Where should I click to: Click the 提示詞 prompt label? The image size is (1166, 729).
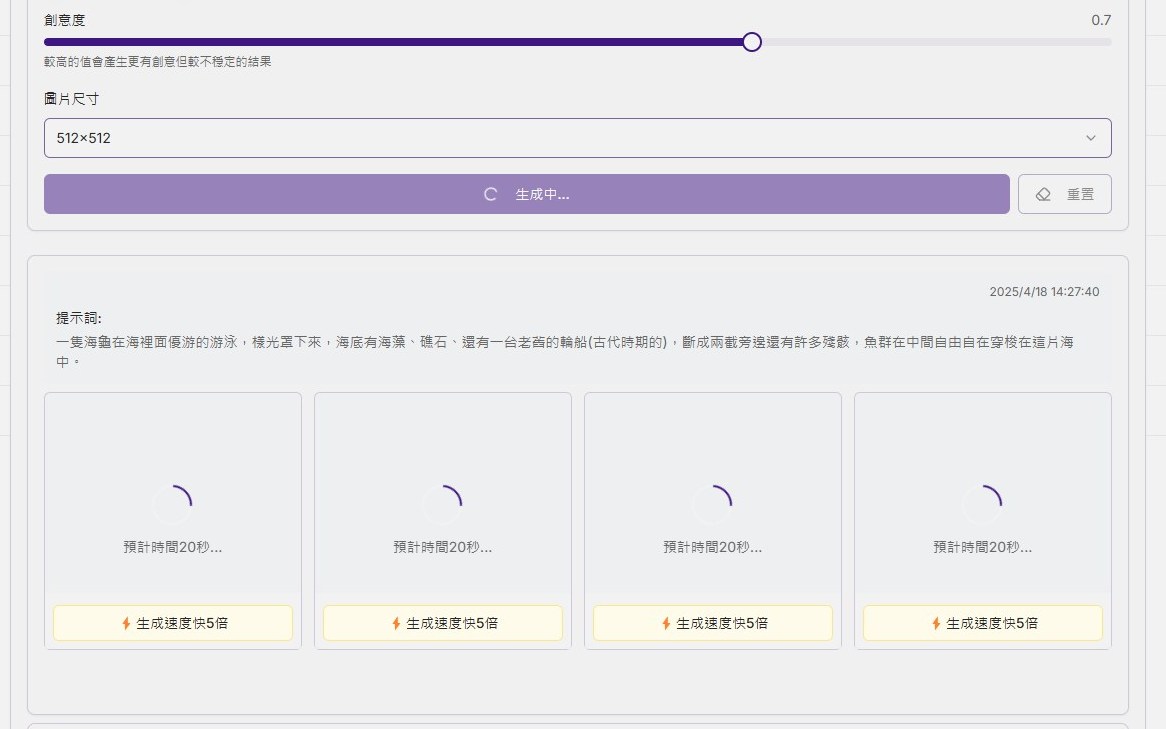tap(79, 318)
